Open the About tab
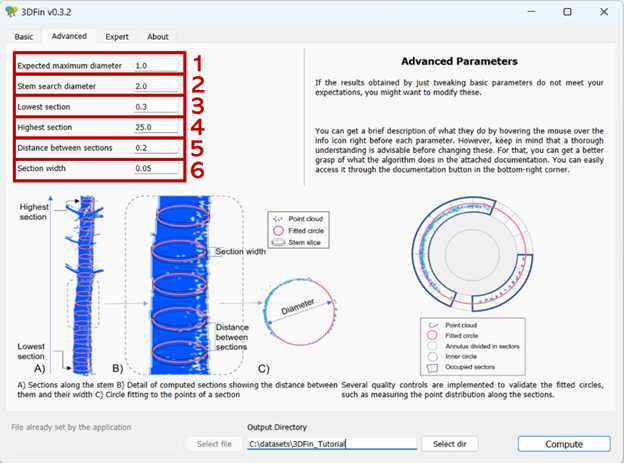625x464 pixels. pyautogui.click(x=157, y=37)
